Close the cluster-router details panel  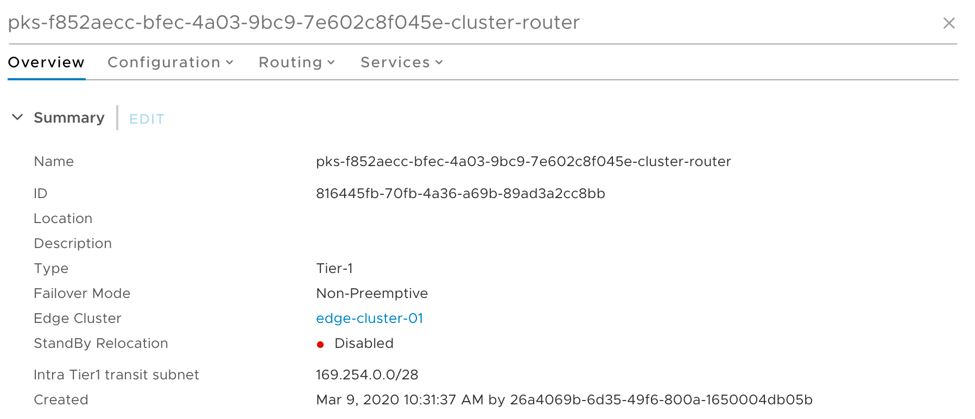pos(948,23)
